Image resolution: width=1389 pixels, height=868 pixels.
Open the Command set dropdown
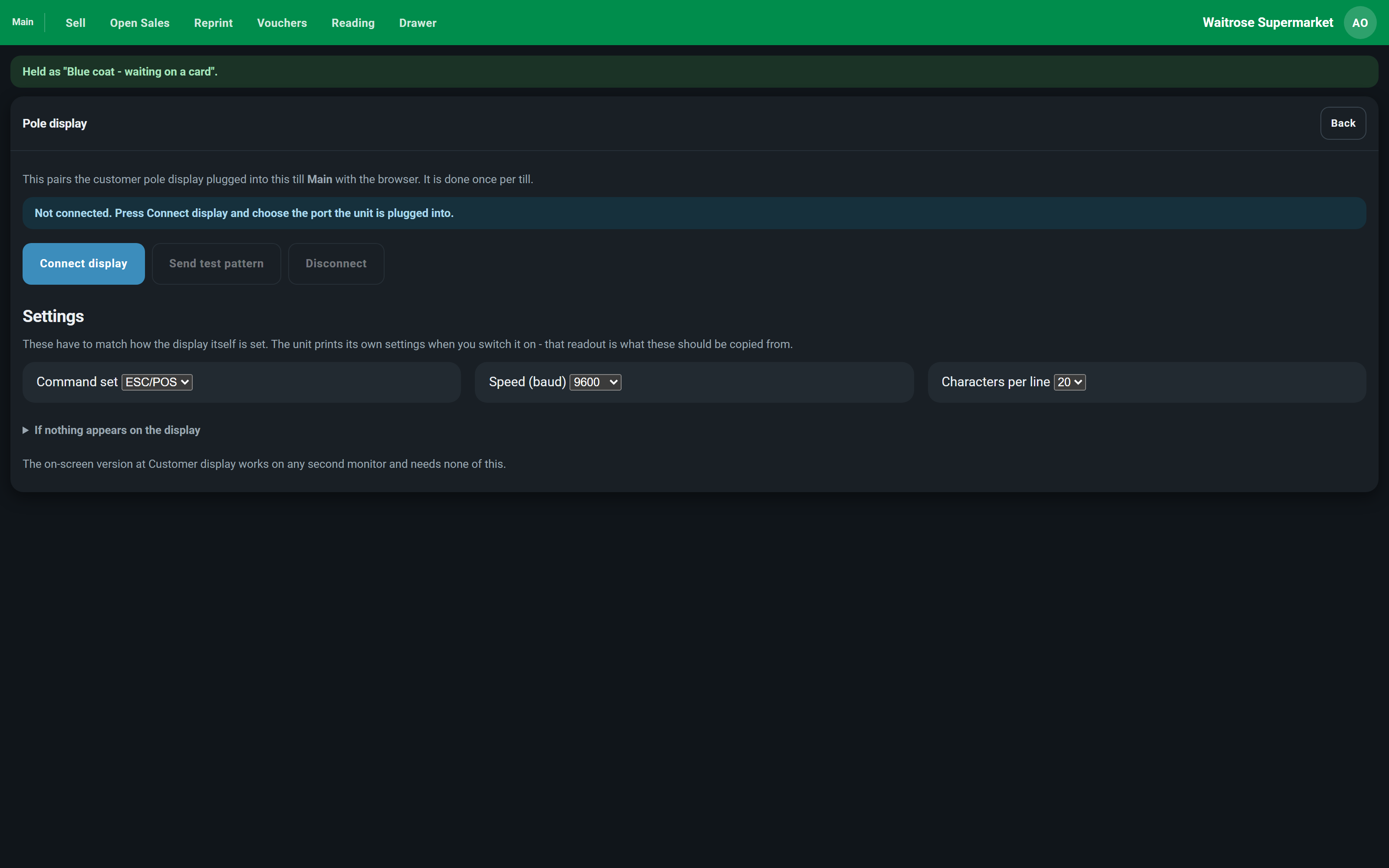157,382
